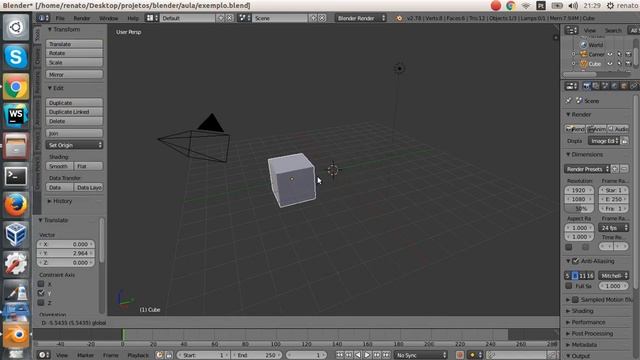Click the 50% resolution percentage slider
640x360 pixels.
click(x=580, y=209)
